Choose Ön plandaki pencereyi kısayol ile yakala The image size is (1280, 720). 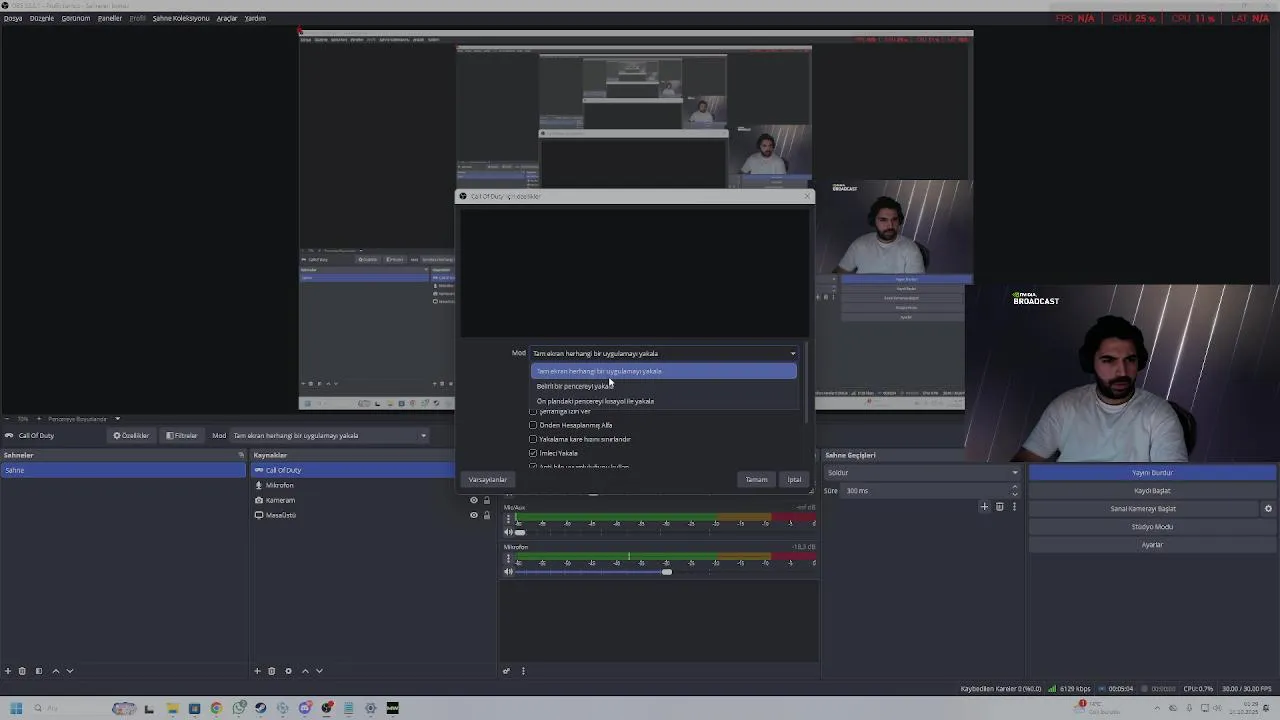coord(663,401)
